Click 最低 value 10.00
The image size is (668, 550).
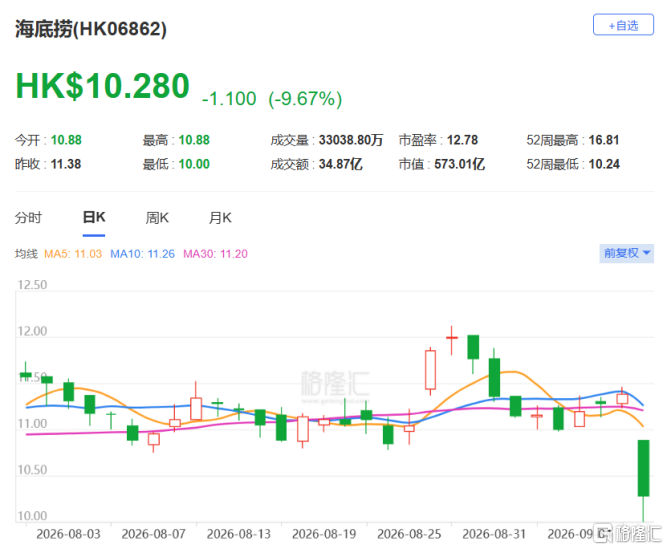pos(194,164)
